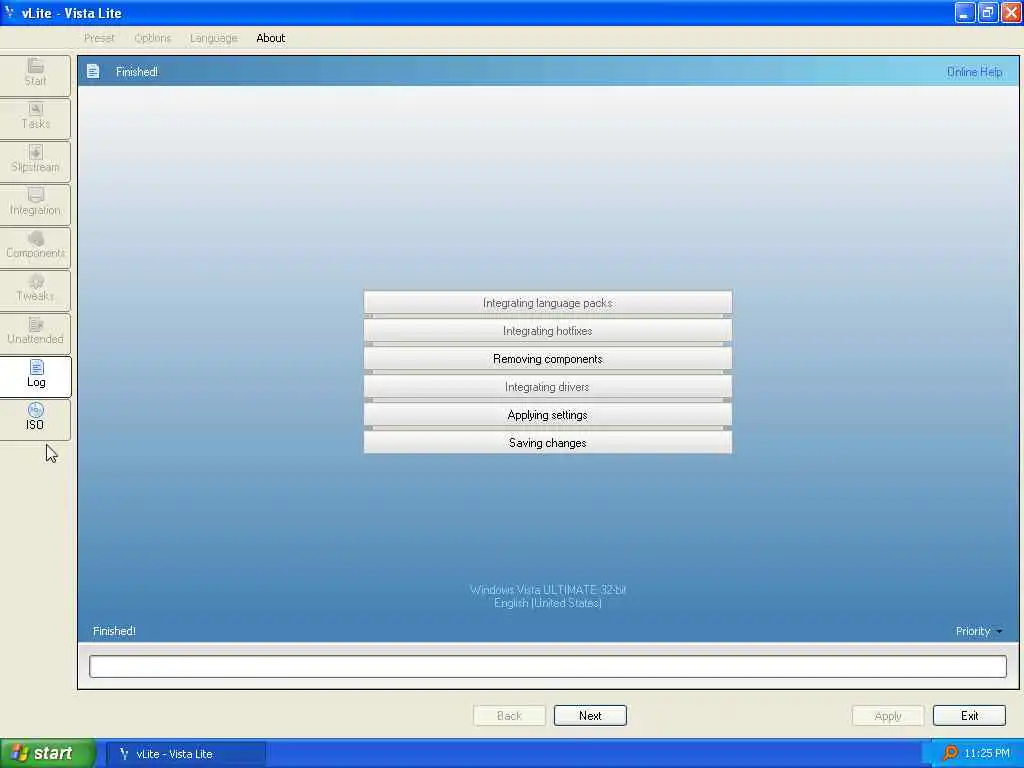Click the Integrating hotfixes step
Viewport: 1024px width, 768px height.
[547, 331]
